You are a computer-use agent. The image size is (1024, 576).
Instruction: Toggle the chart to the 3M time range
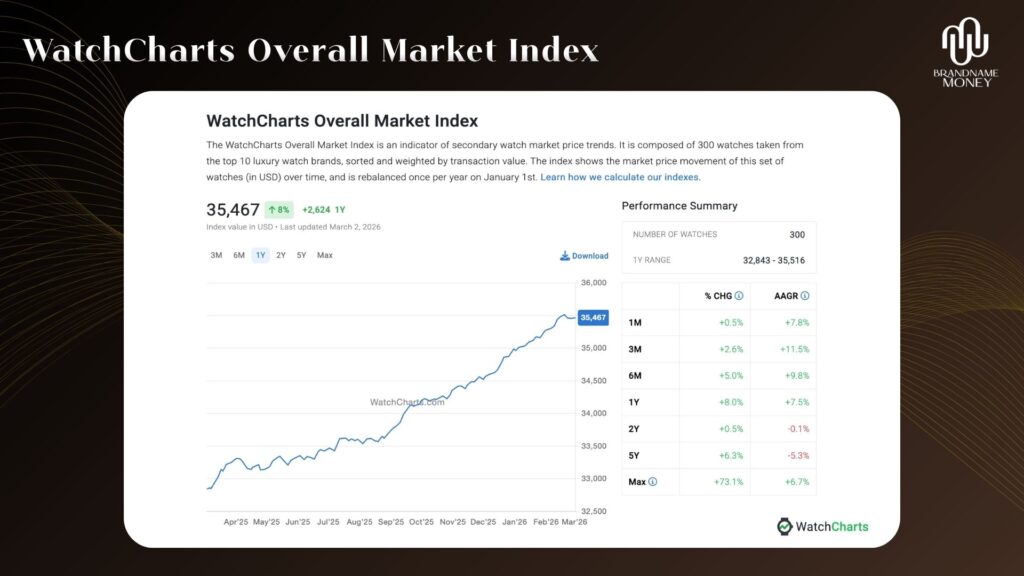(x=216, y=255)
